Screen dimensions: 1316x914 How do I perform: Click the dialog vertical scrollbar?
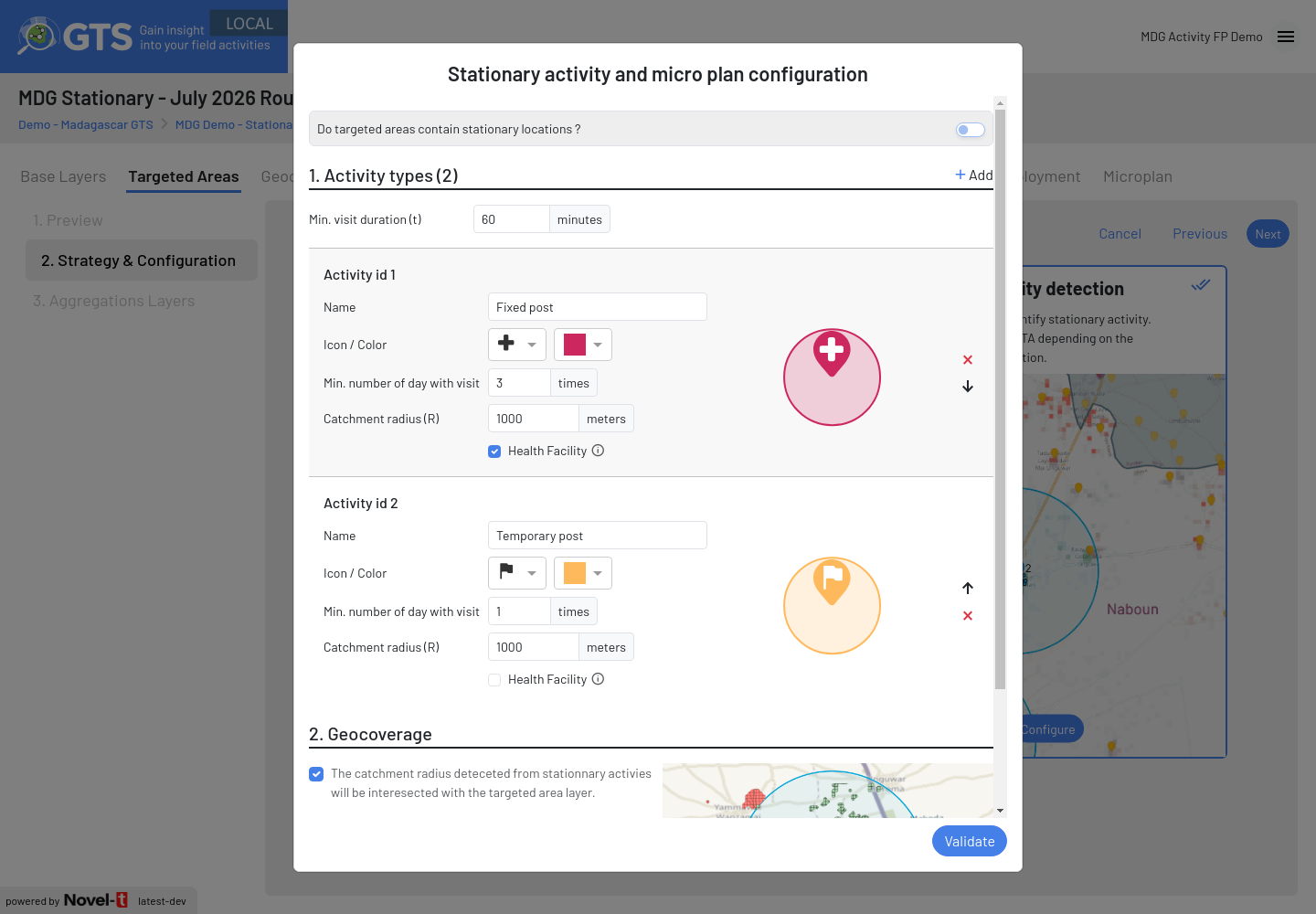coord(1001,399)
